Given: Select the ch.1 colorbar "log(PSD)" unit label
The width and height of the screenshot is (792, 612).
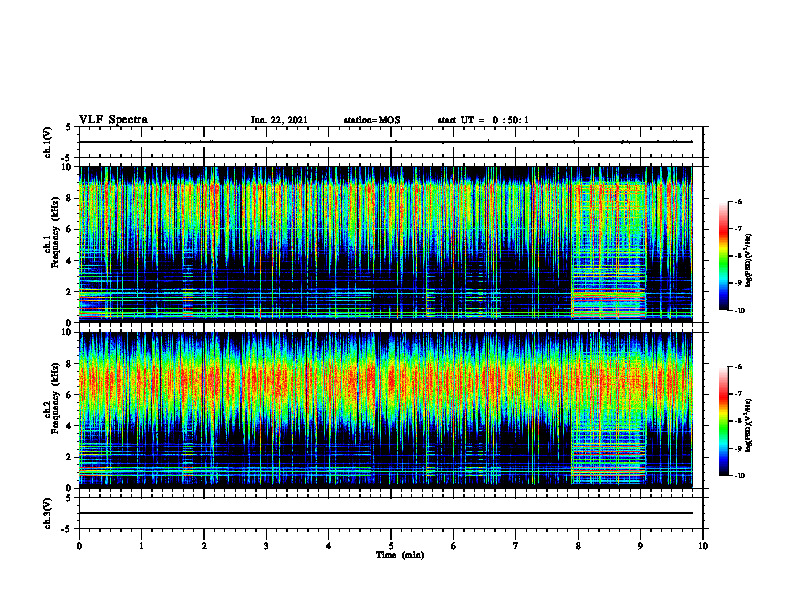Looking at the screenshot, I should (749, 261).
